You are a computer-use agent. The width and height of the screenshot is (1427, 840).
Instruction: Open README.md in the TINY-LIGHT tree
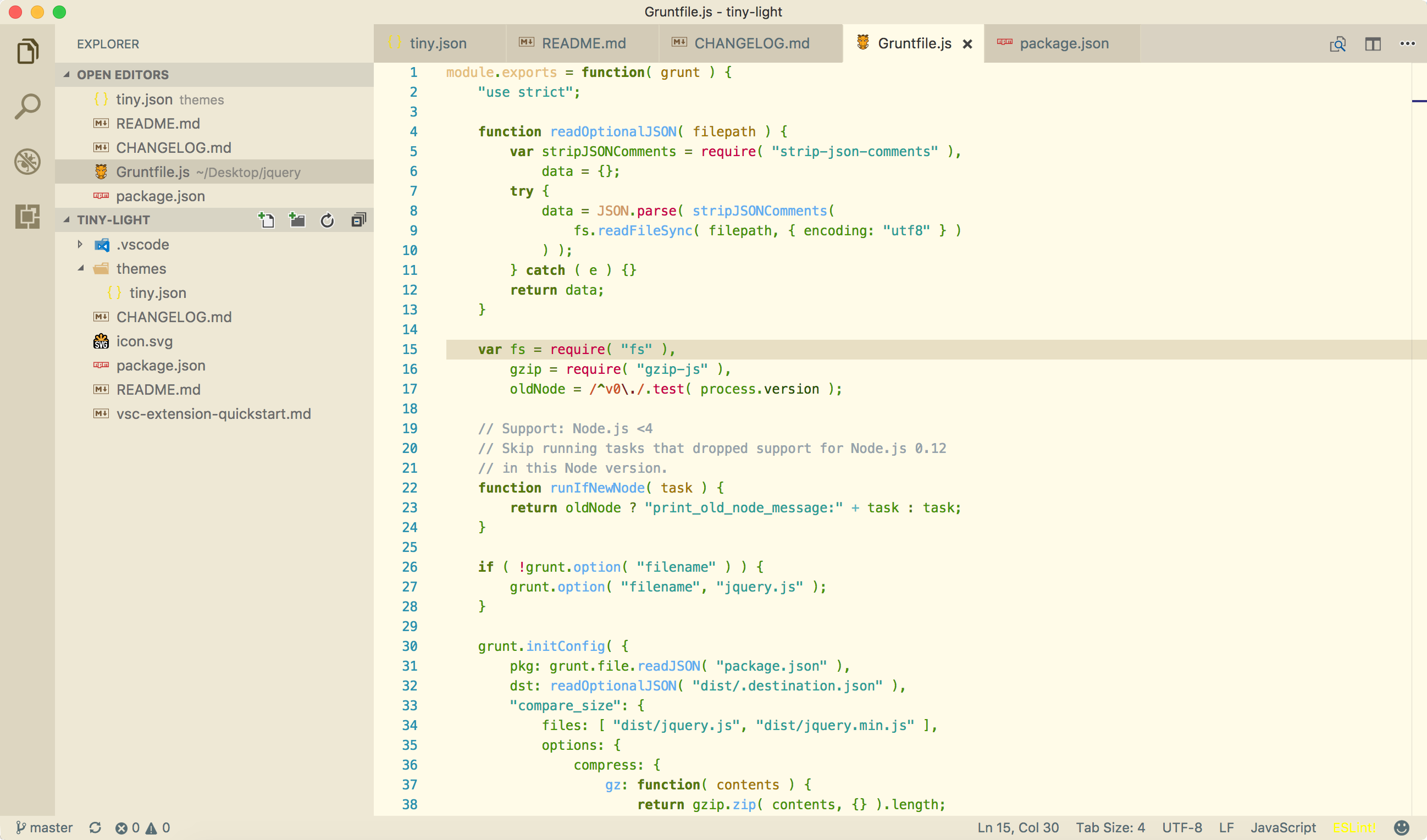[x=214, y=390]
